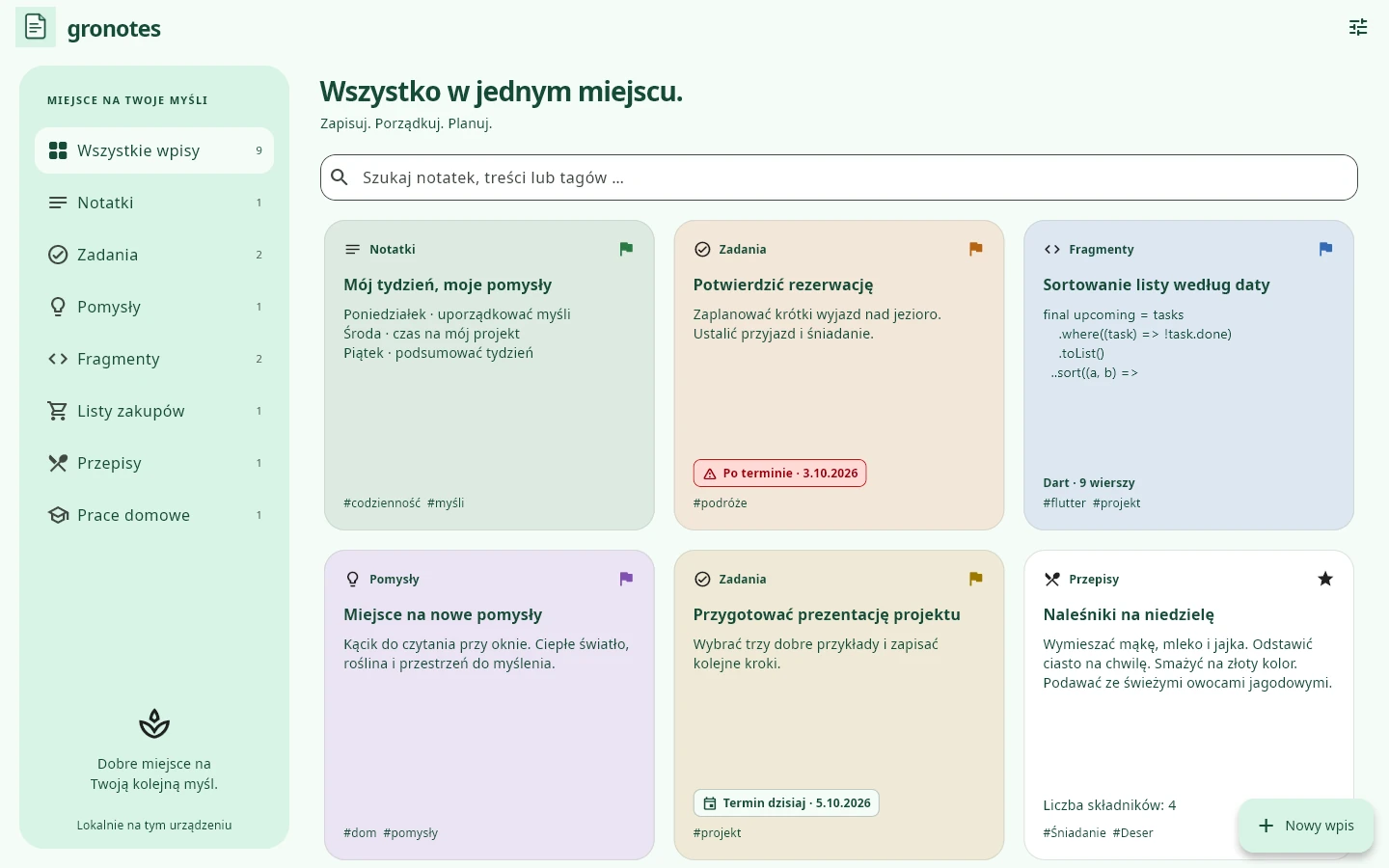The image size is (1389, 868).
Task: Open Pomysły category in sidebar
Action: click(154, 307)
